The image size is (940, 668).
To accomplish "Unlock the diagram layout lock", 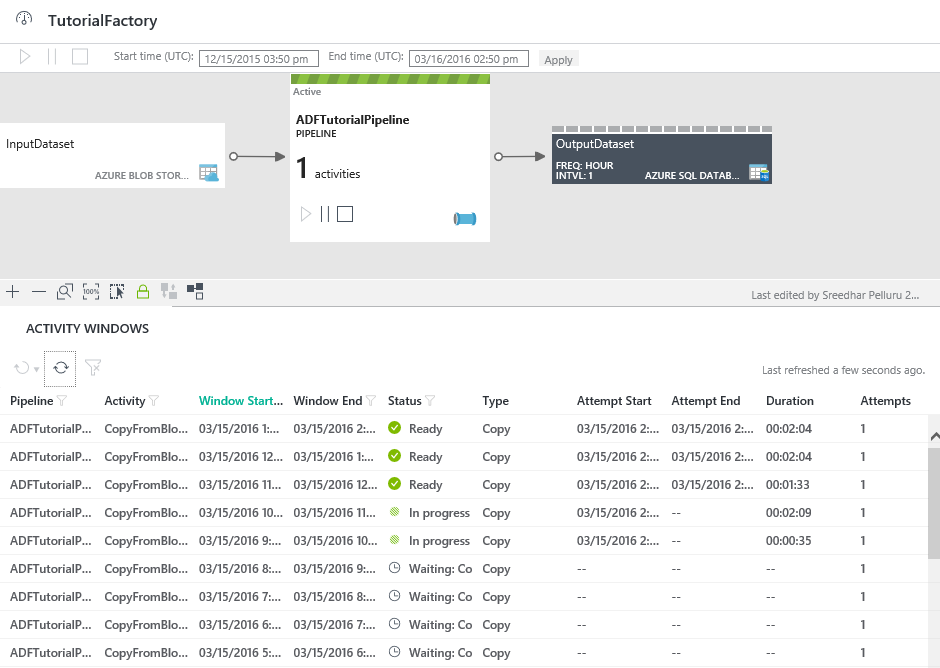I will pyautogui.click(x=143, y=291).
